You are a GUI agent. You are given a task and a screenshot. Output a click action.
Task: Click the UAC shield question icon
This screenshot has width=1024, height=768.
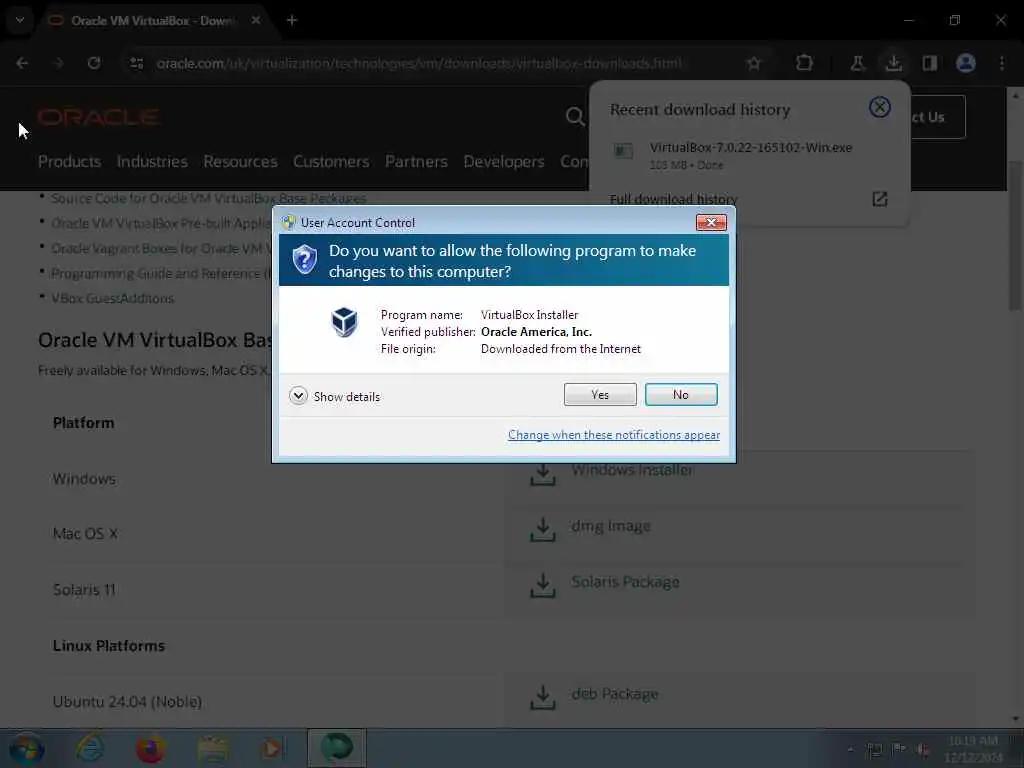(304, 260)
